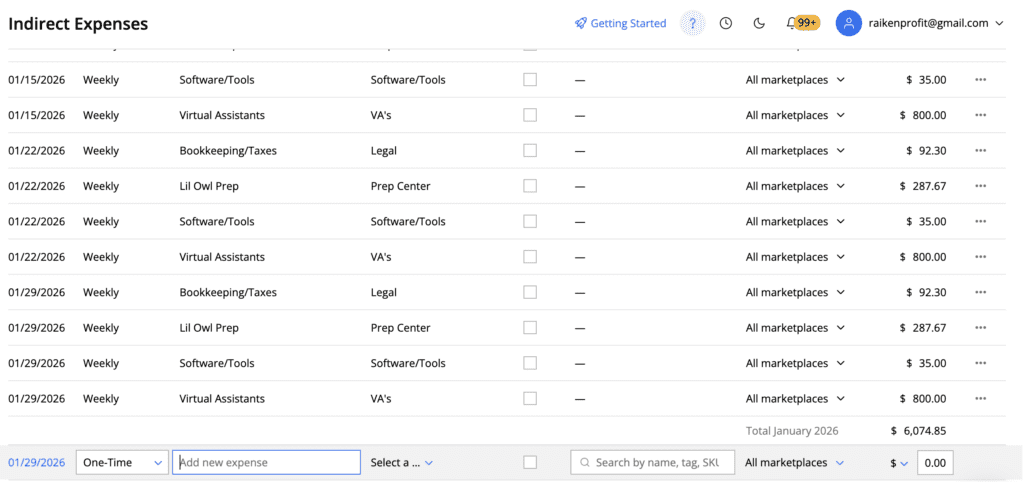Click the Search by name, tag, SKU field
This screenshot has height=482, width=1024.
(653, 462)
